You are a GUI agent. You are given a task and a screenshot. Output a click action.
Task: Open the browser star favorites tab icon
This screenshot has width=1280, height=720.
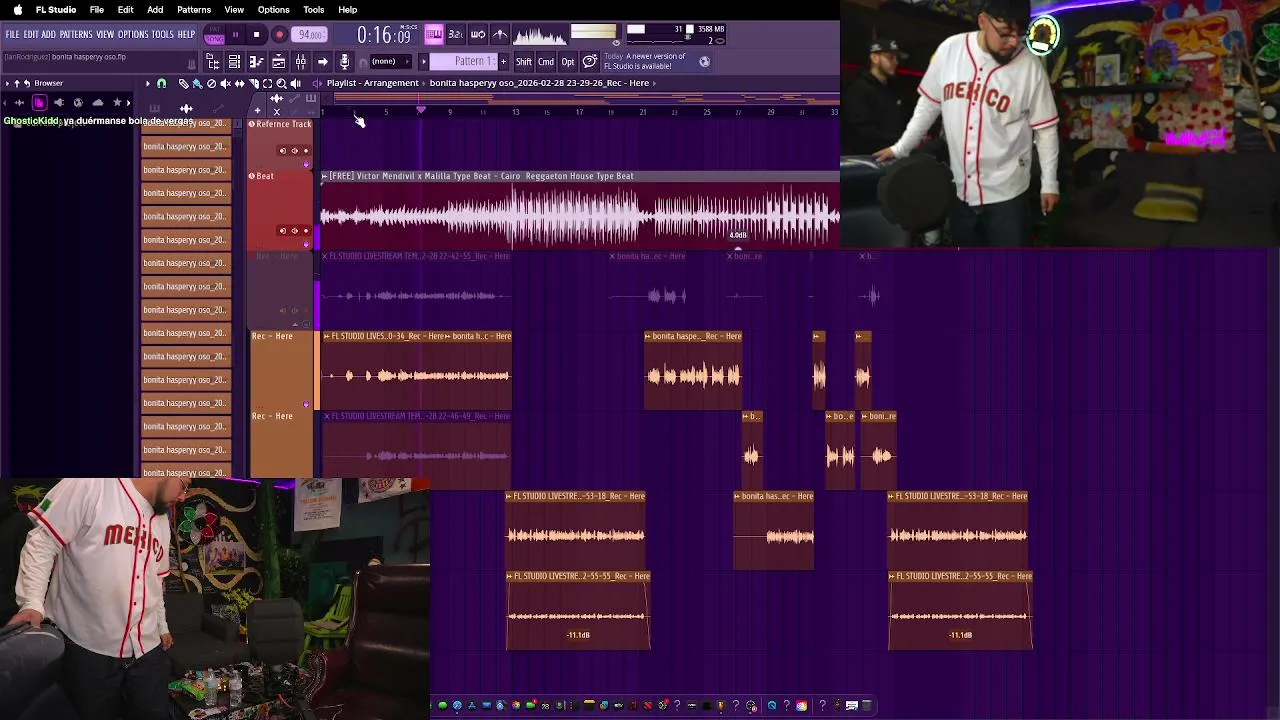pos(117,102)
